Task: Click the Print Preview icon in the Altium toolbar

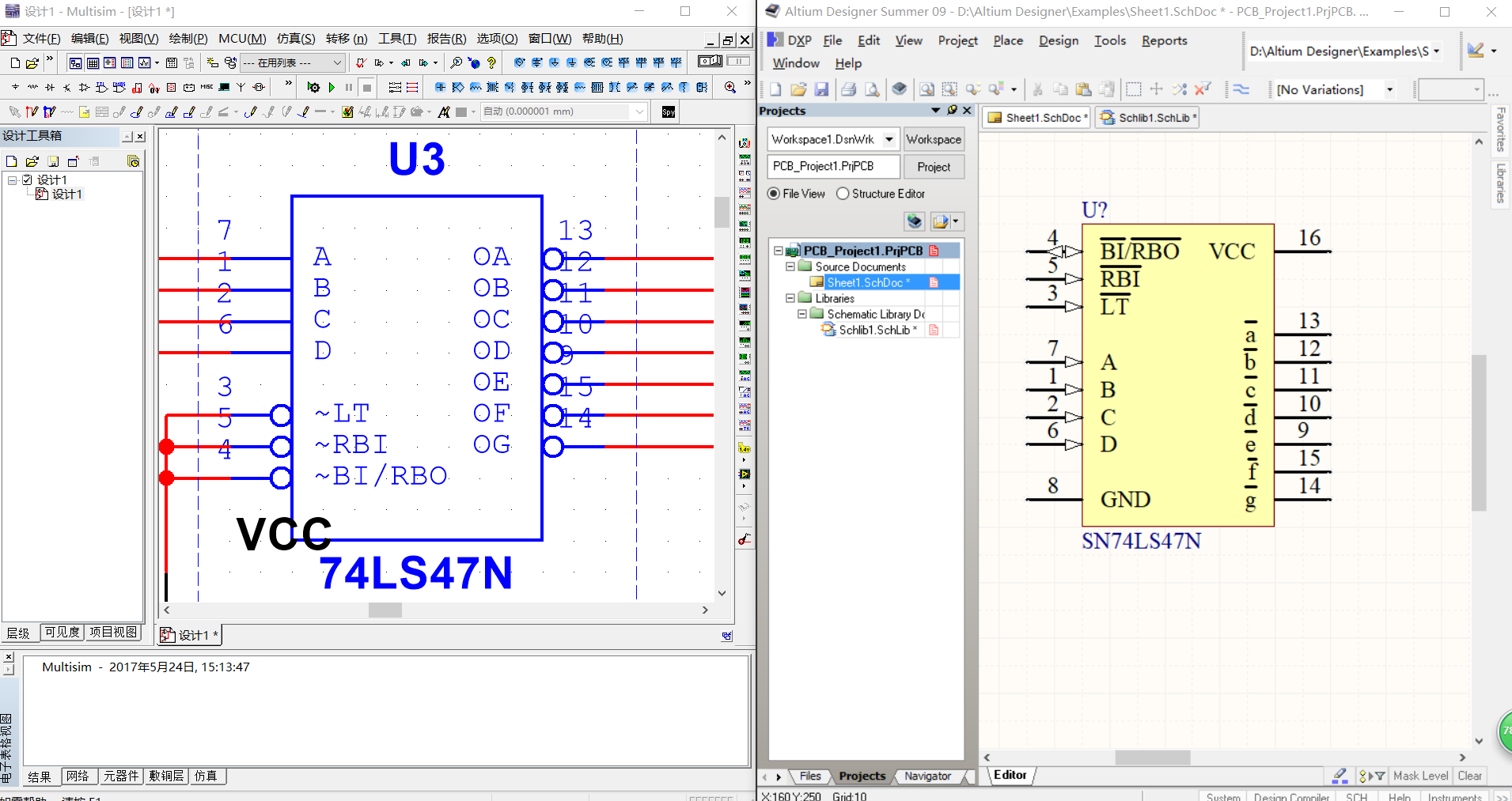Action: coord(872,89)
